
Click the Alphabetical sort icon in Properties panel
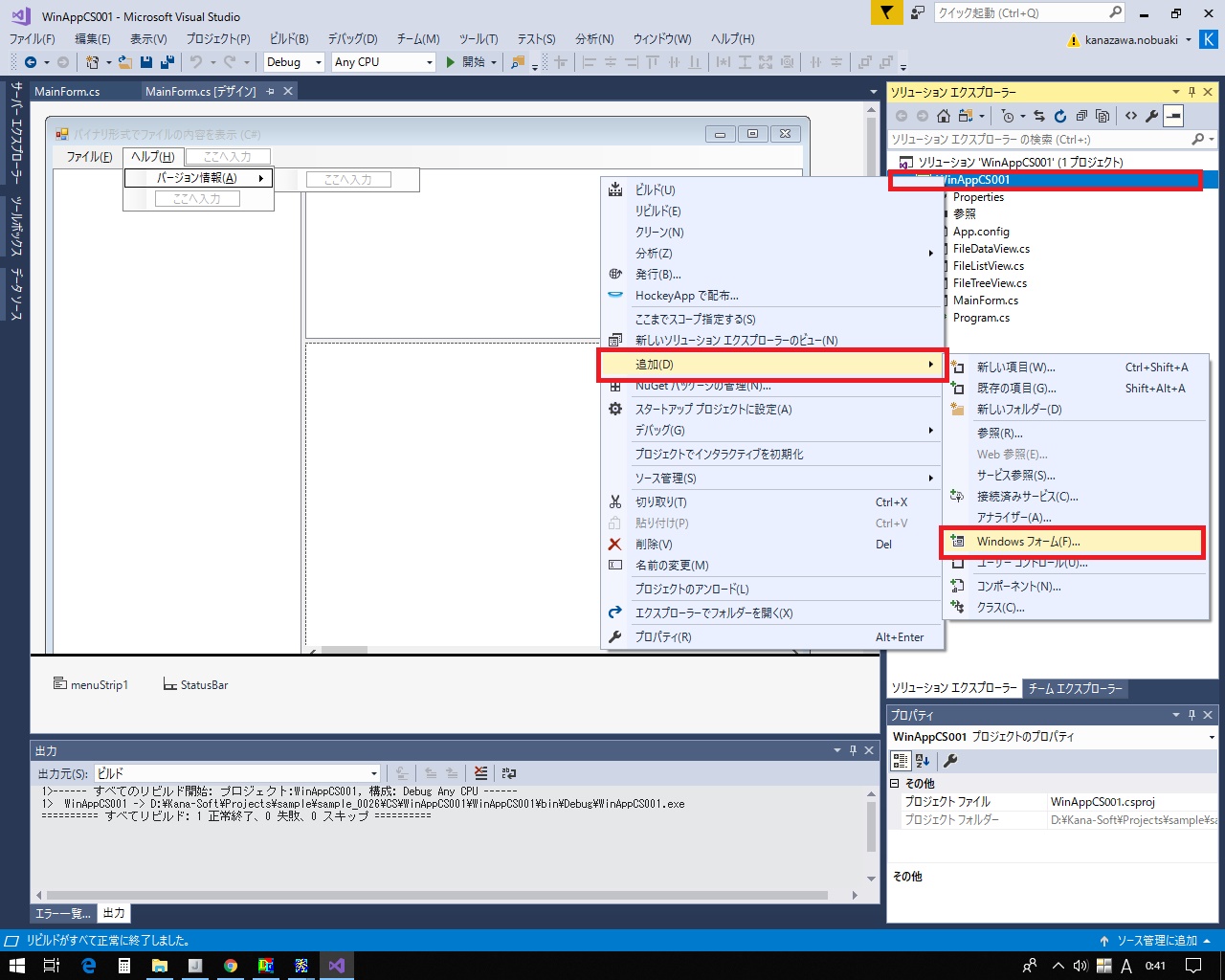(923, 761)
